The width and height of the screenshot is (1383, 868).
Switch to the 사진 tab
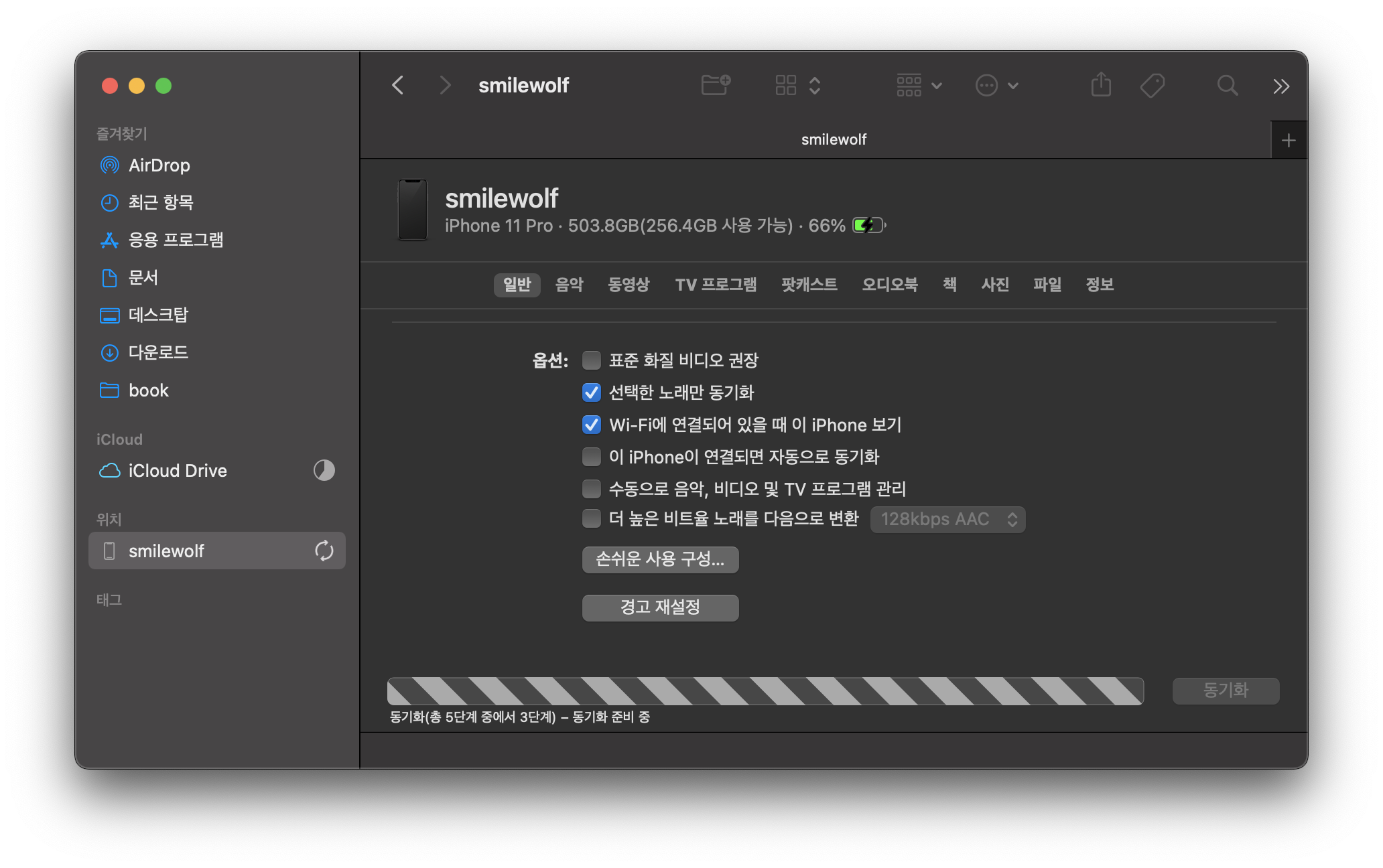pos(994,285)
